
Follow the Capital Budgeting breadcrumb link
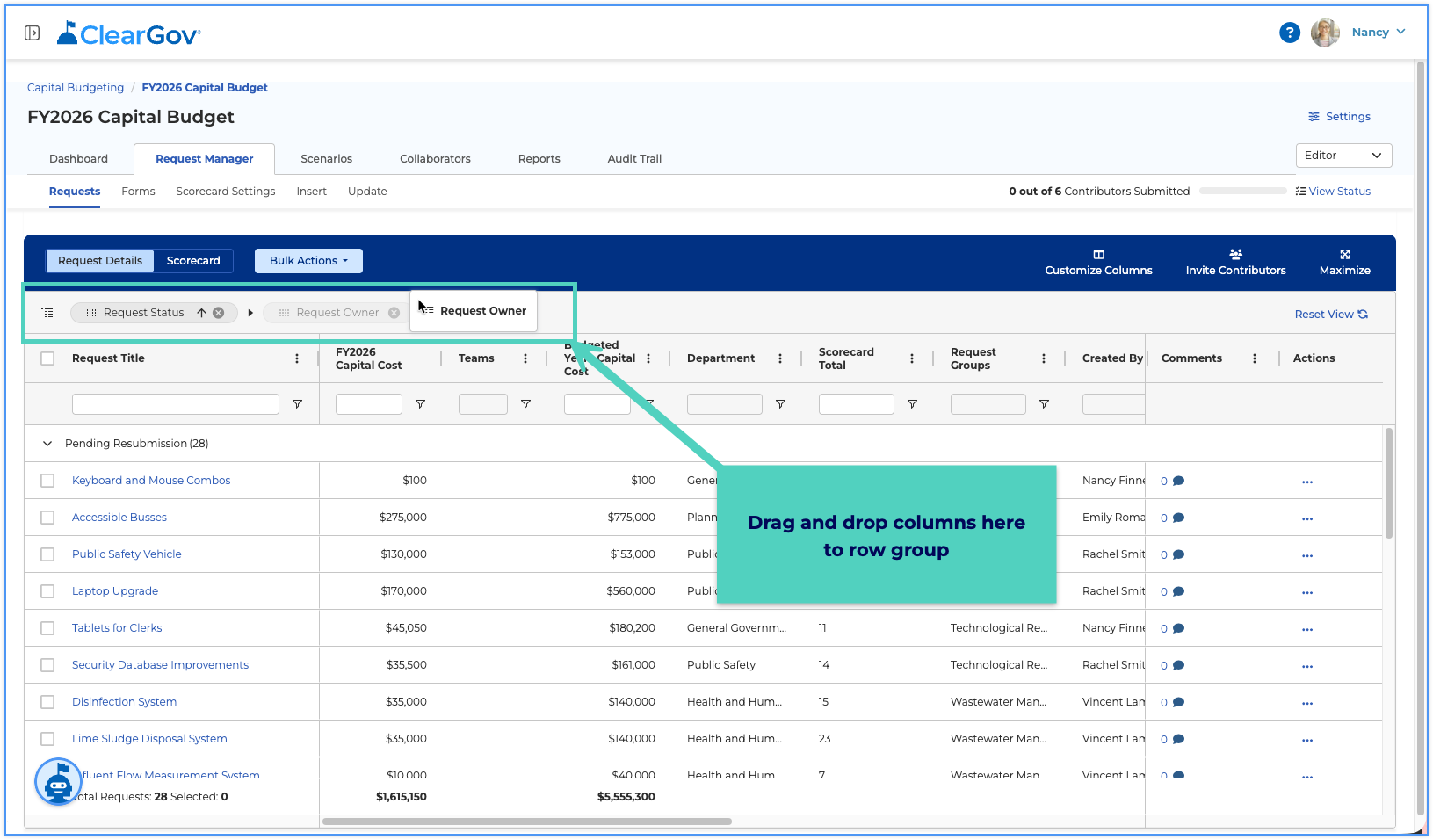(76, 88)
